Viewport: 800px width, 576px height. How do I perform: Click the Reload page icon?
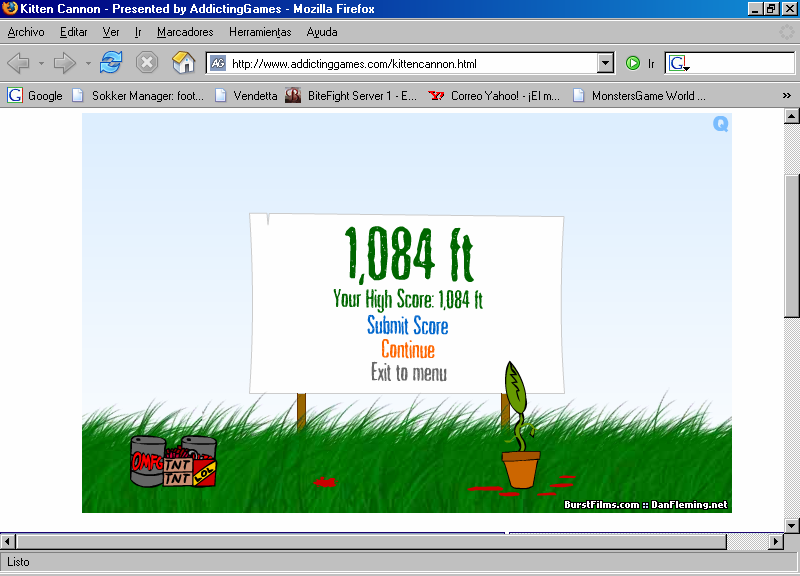coord(110,63)
